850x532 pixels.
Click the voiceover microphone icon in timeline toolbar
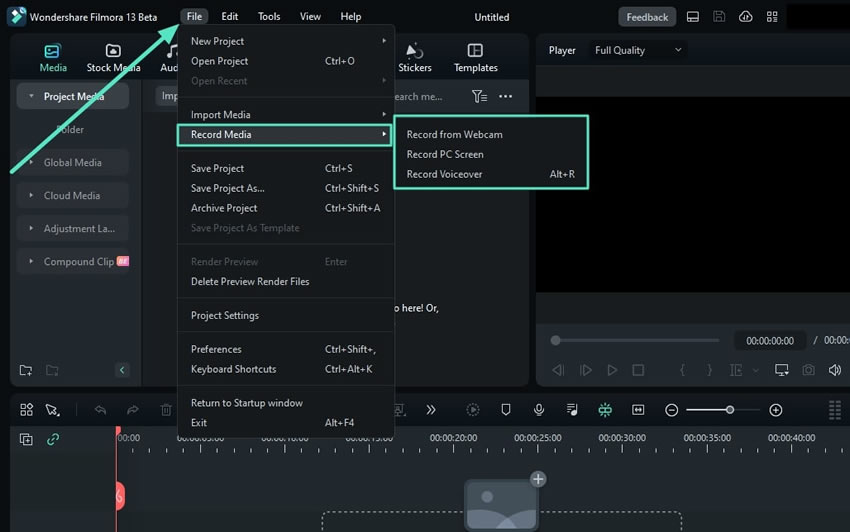point(539,410)
